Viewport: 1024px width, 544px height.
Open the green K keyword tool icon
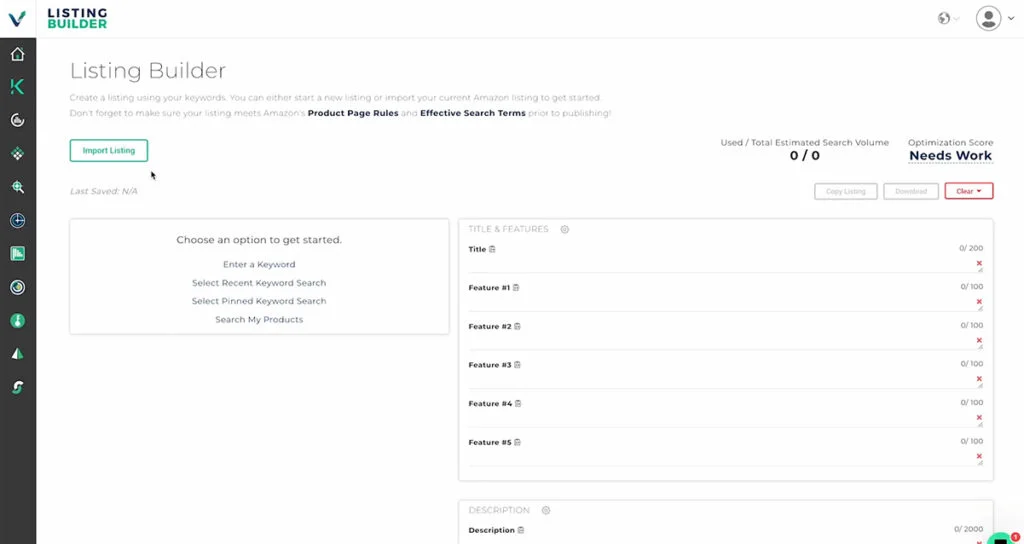click(x=18, y=87)
